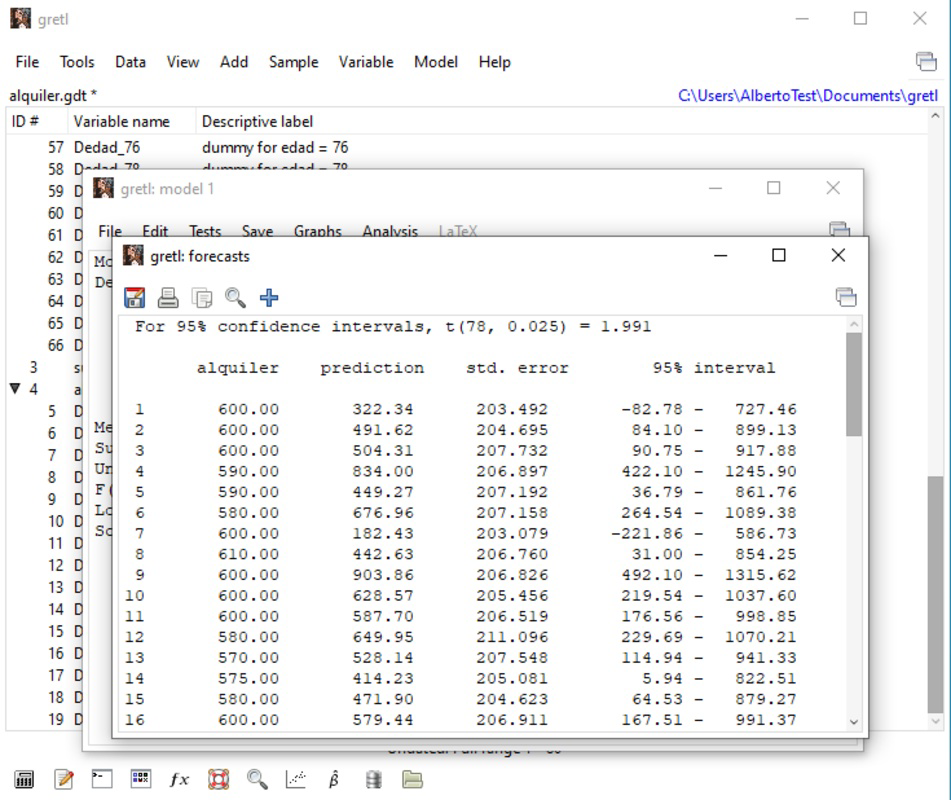Open the Tools menu

tap(77, 62)
